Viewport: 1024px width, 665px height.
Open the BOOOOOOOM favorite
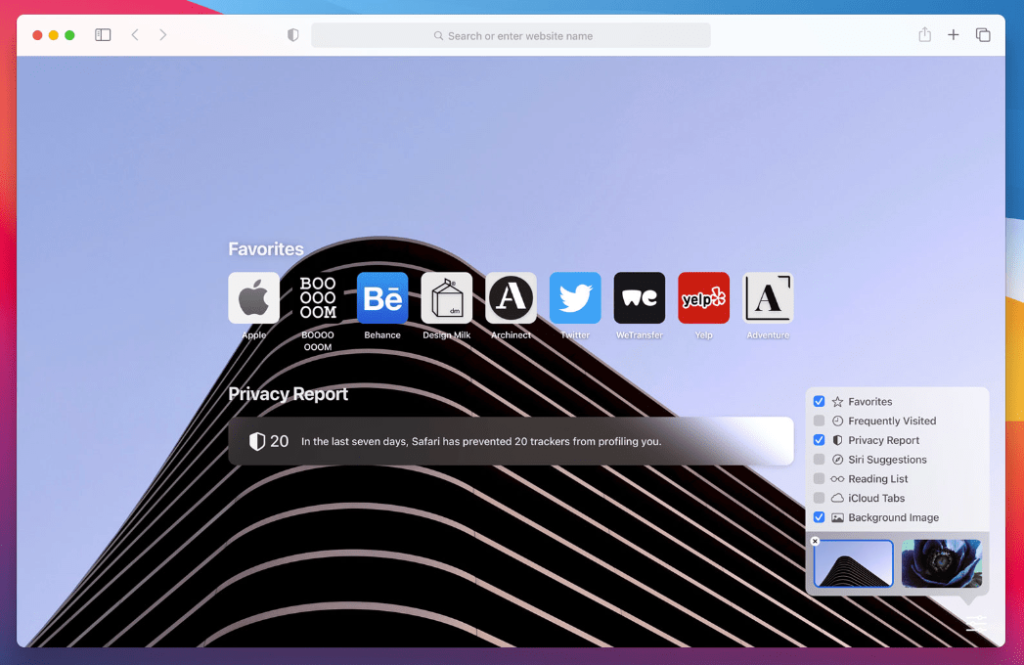click(x=318, y=298)
